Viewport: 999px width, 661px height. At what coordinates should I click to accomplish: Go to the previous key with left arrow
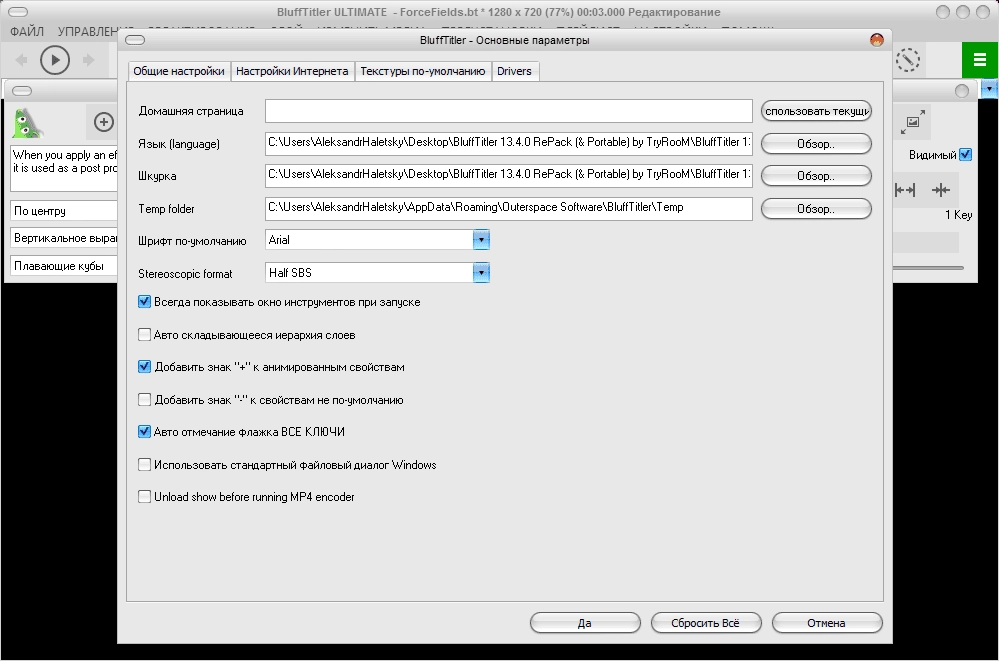pyautogui.click(x=22, y=60)
